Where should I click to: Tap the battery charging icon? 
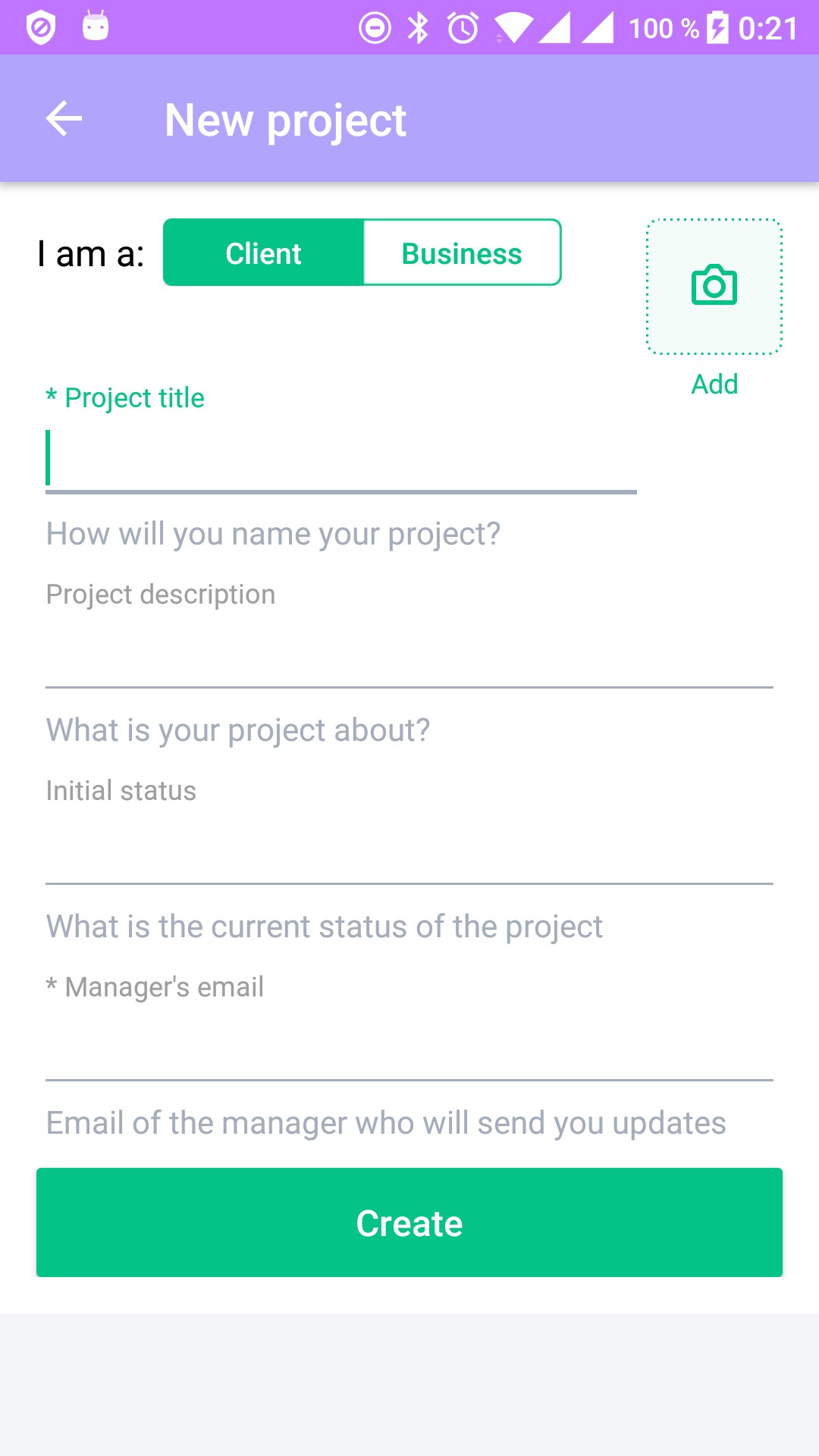[717, 28]
